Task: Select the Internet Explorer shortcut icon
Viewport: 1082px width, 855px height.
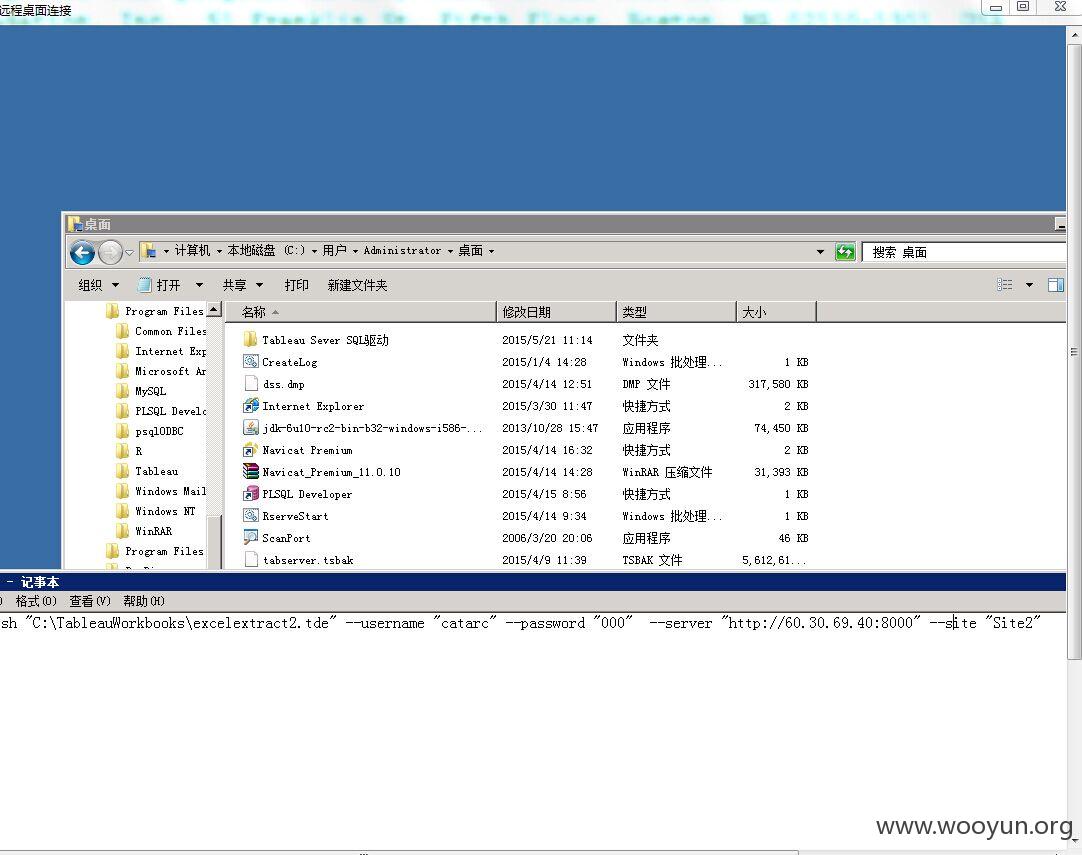Action: pos(250,406)
